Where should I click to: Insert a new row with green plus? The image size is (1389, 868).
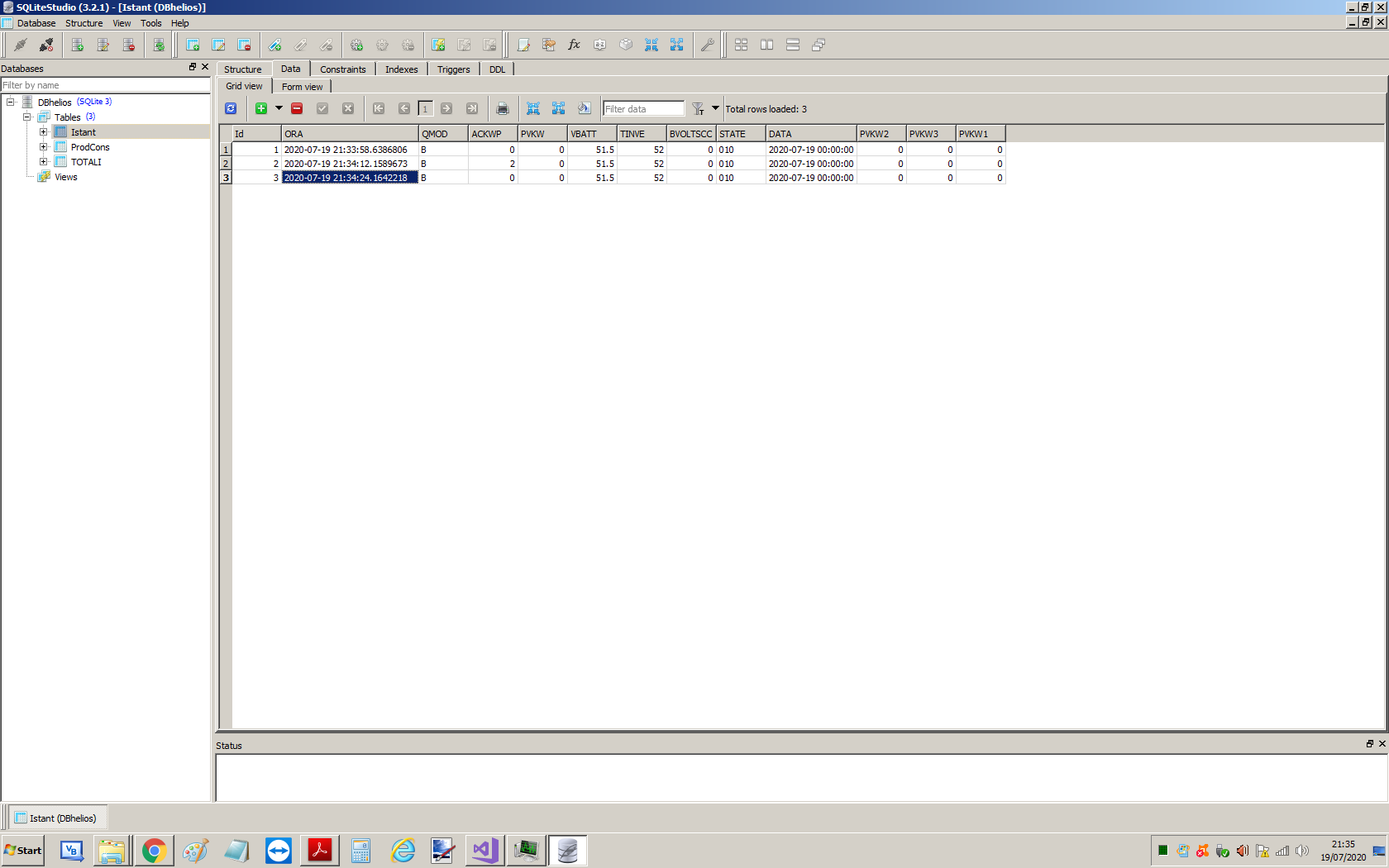261,108
